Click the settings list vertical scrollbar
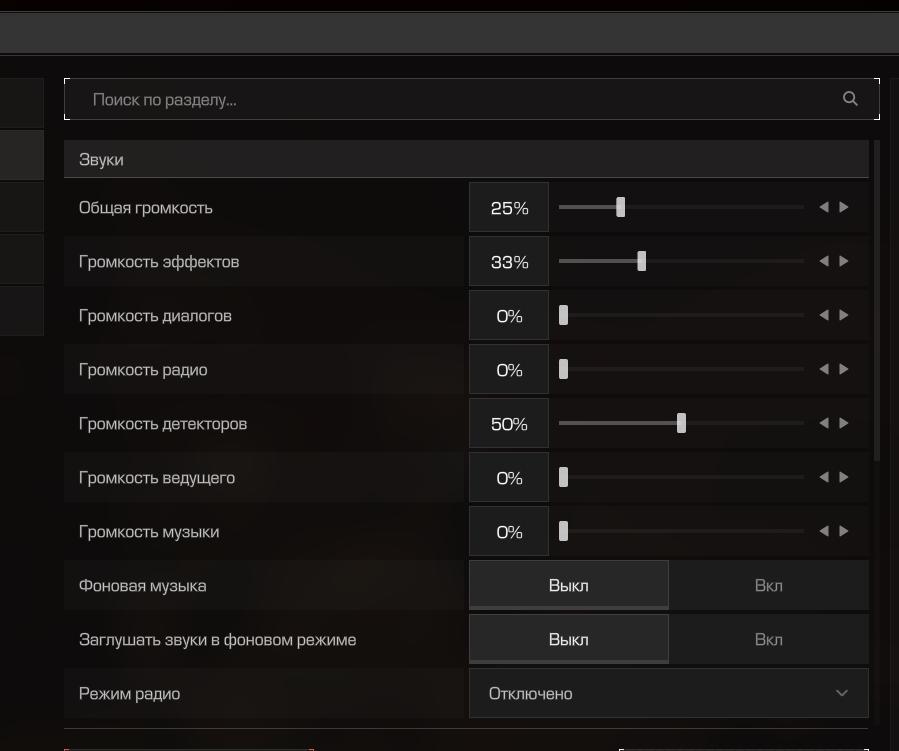899x751 pixels. point(877,300)
